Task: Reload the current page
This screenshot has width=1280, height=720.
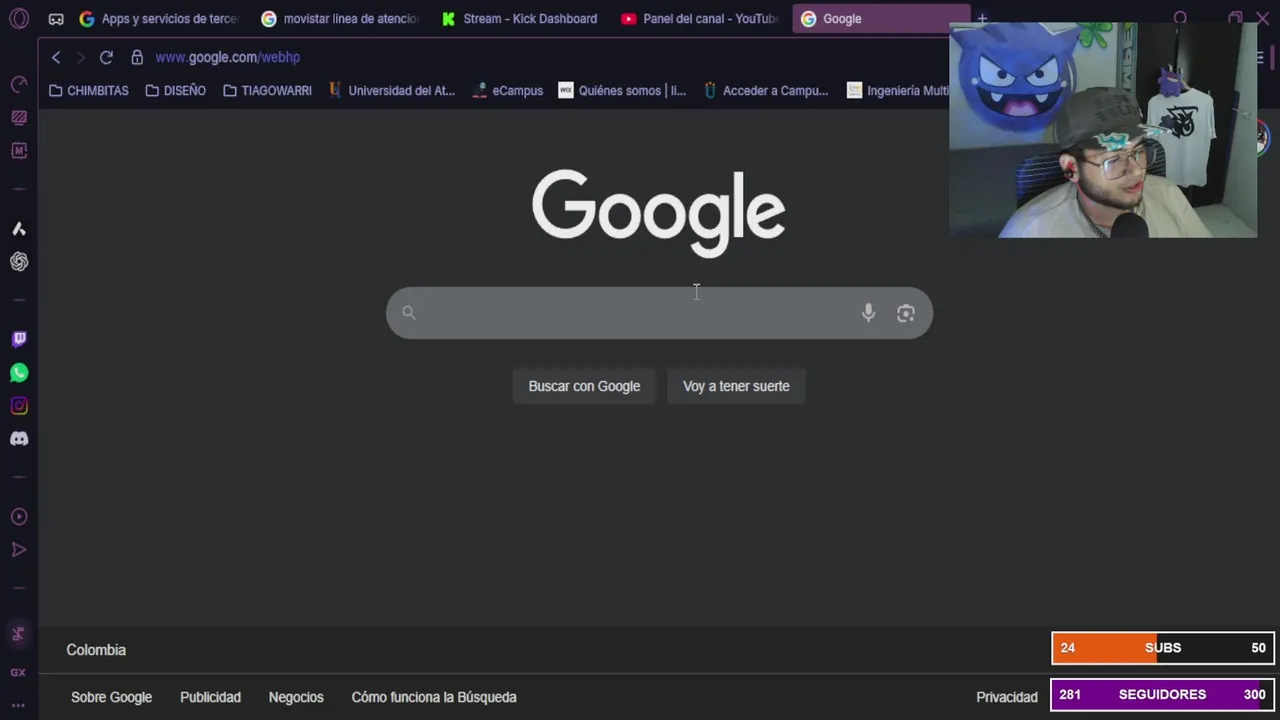Action: click(106, 57)
